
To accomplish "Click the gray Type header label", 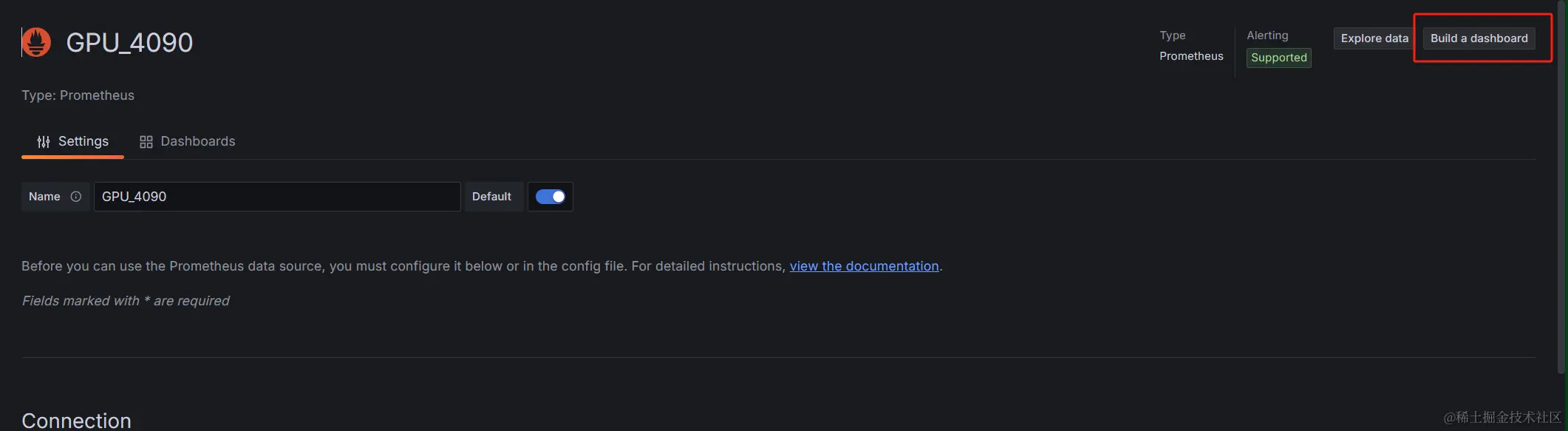I will pyautogui.click(x=1172, y=35).
